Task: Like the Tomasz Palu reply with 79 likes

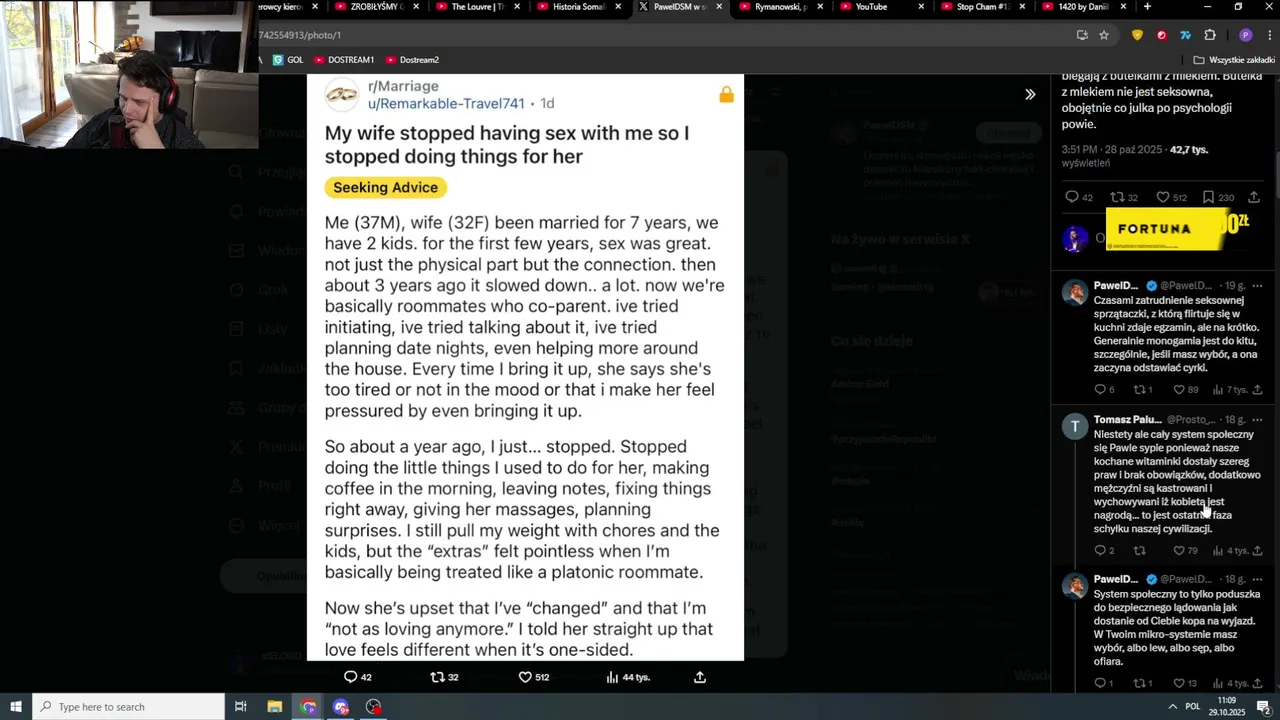Action: pos(1178,550)
